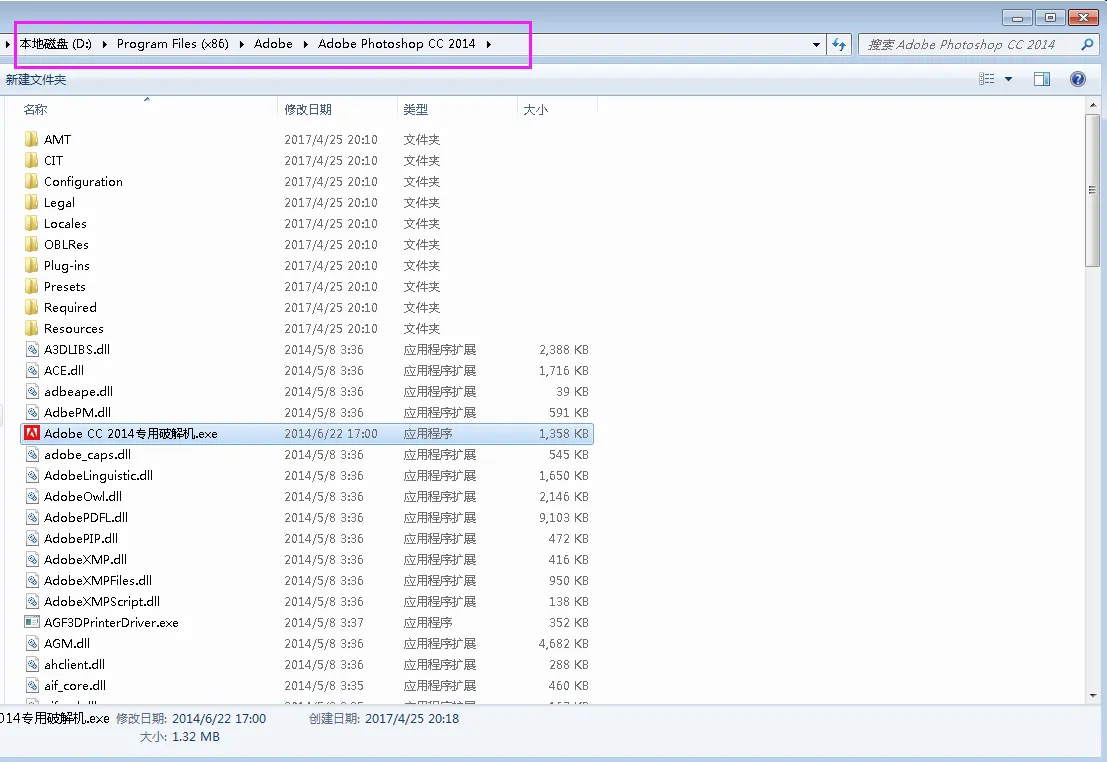This screenshot has width=1107, height=762.
Task: Select the file AdobeXMP.dll
Action: [85, 559]
